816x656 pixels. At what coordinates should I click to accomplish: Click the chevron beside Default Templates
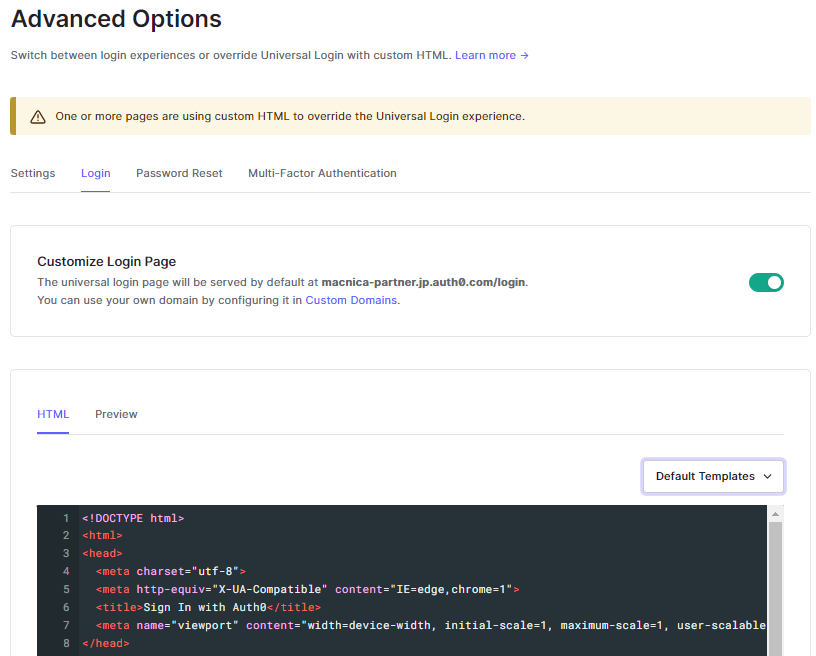tap(769, 476)
